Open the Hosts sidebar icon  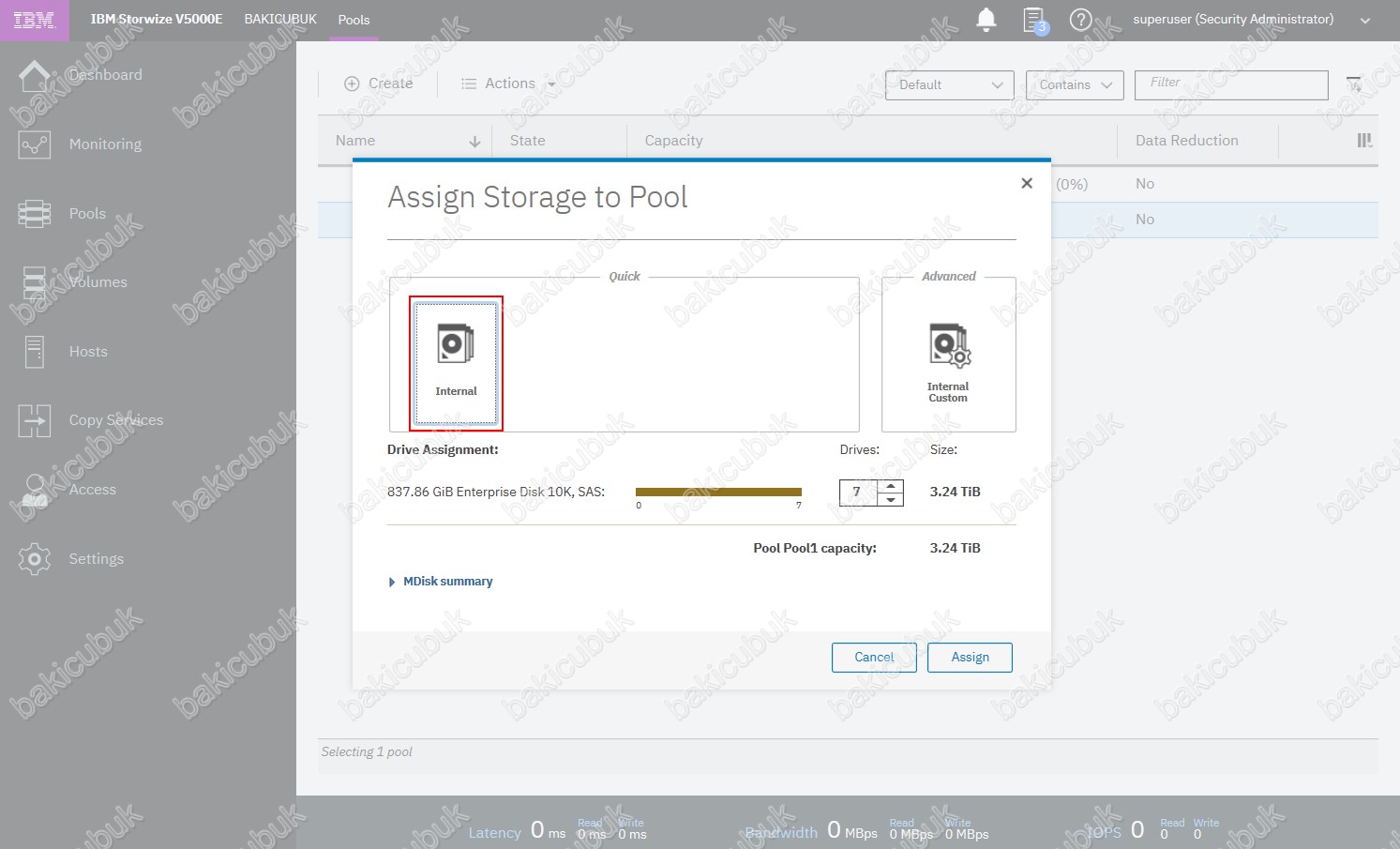(x=35, y=352)
